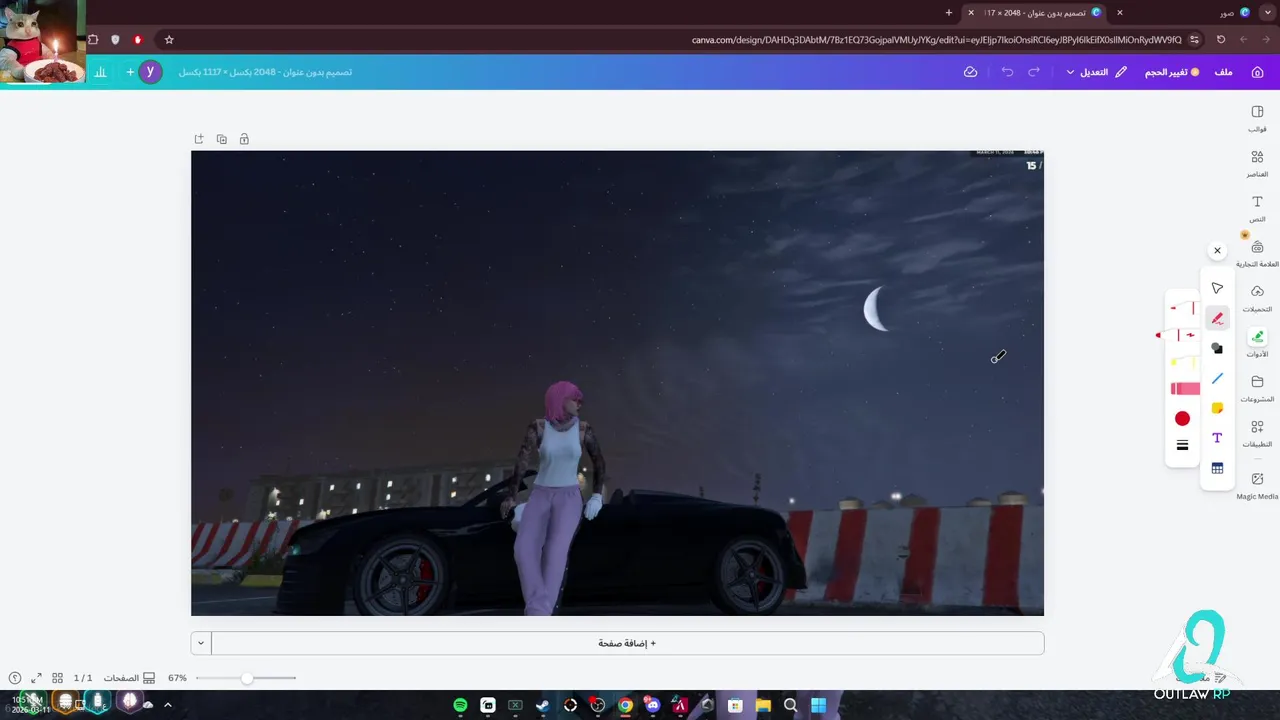The height and width of the screenshot is (720, 1280).
Task: Open the التطبيقات (Apps) panel
Action: (x=1257, y=434)
